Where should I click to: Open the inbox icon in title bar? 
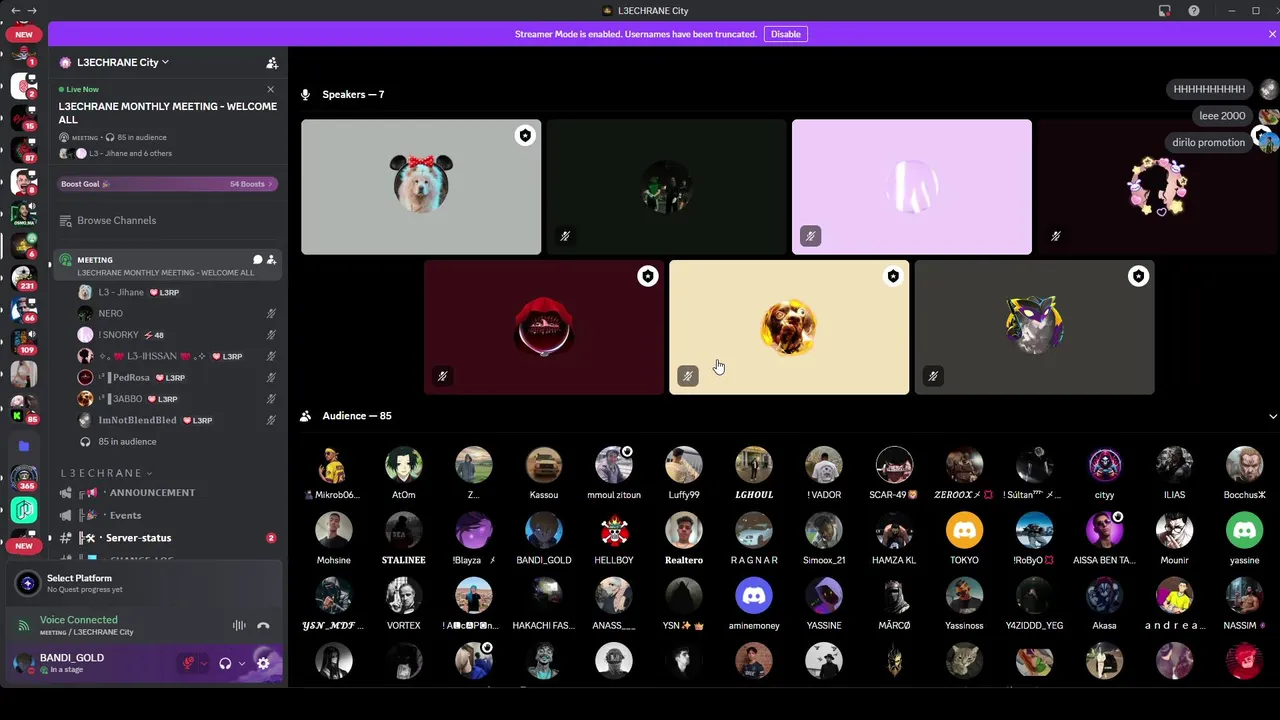[1165, 11]
